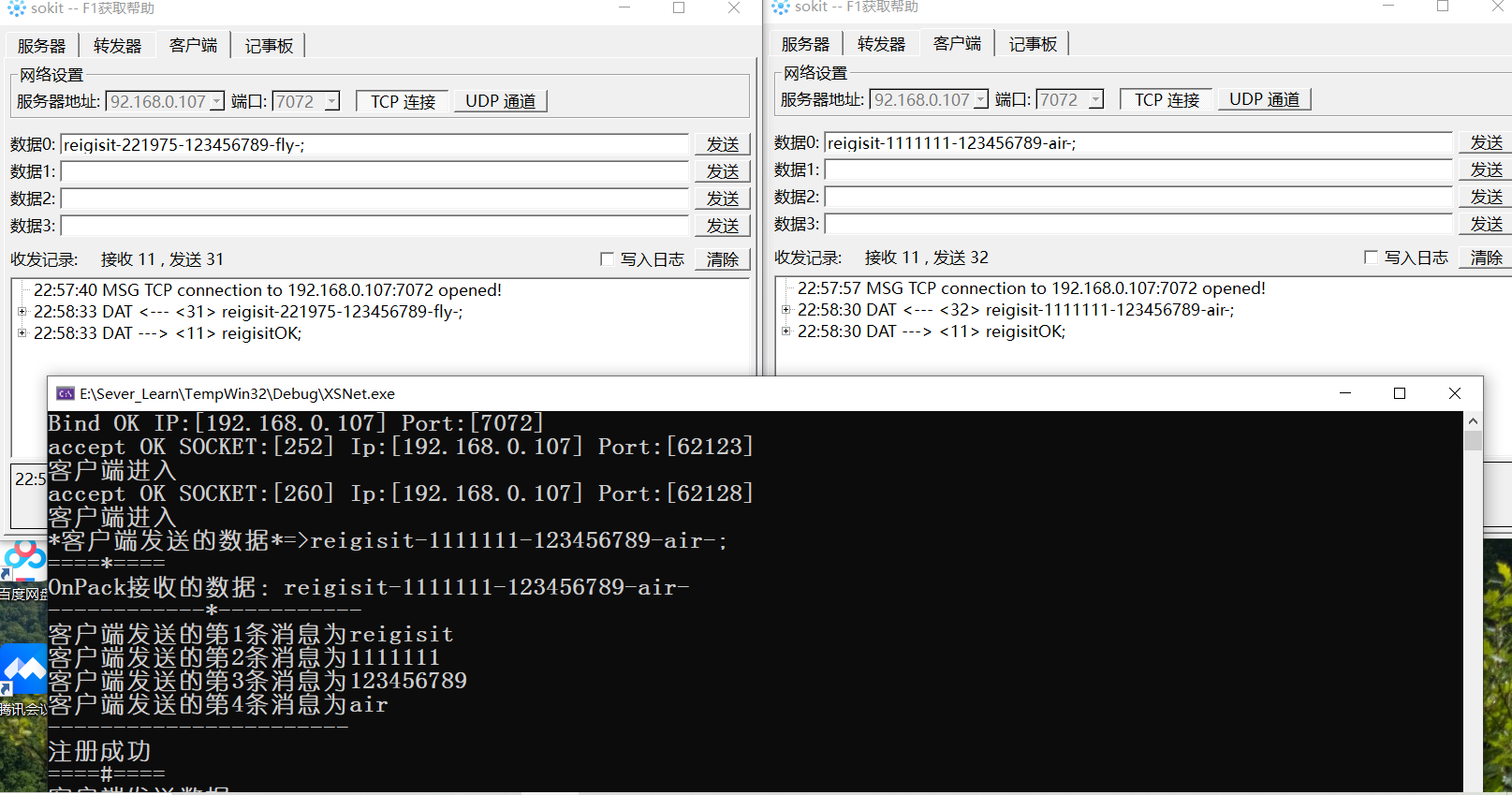Switch to 服务器 tab in right sokit window
The height and width of the screenshot is (795, 1512).
pyautogui.click(x=806, y=44)
